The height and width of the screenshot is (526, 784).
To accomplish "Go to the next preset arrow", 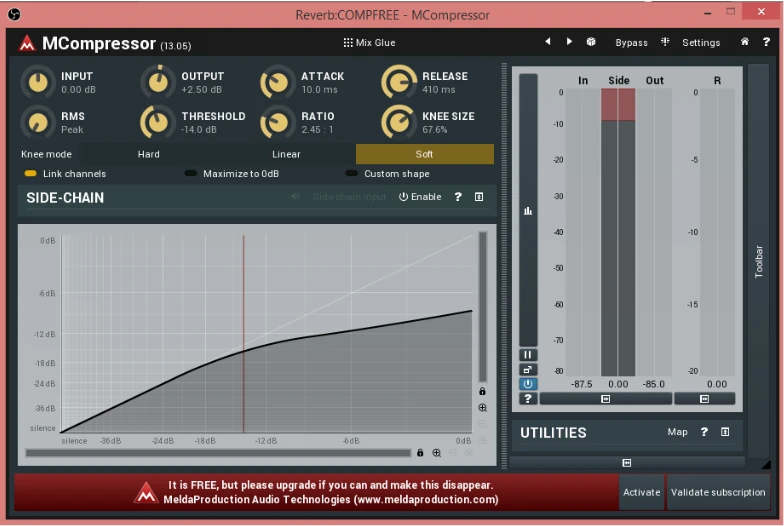I will pos(569,42).
